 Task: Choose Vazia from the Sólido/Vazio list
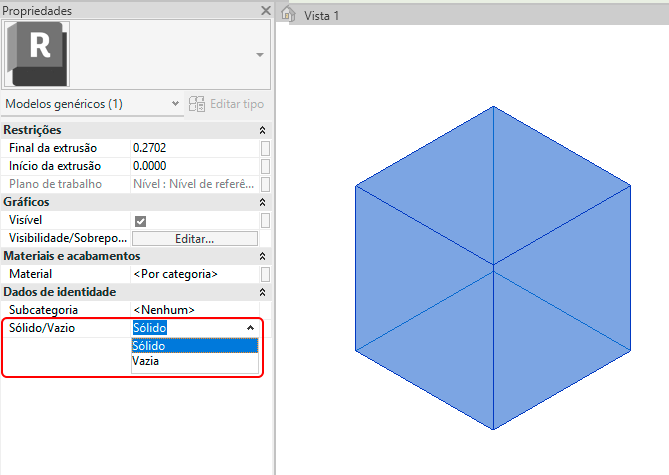[146, 362]
